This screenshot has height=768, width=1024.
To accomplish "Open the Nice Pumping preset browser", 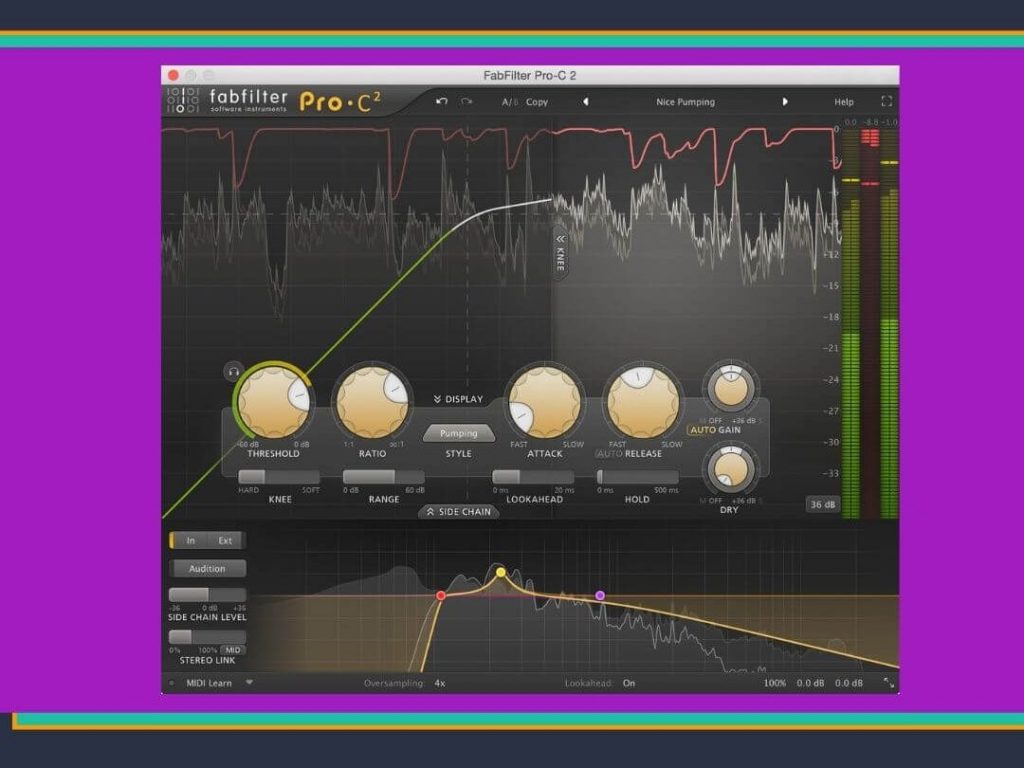I will [x=688, y=101].
